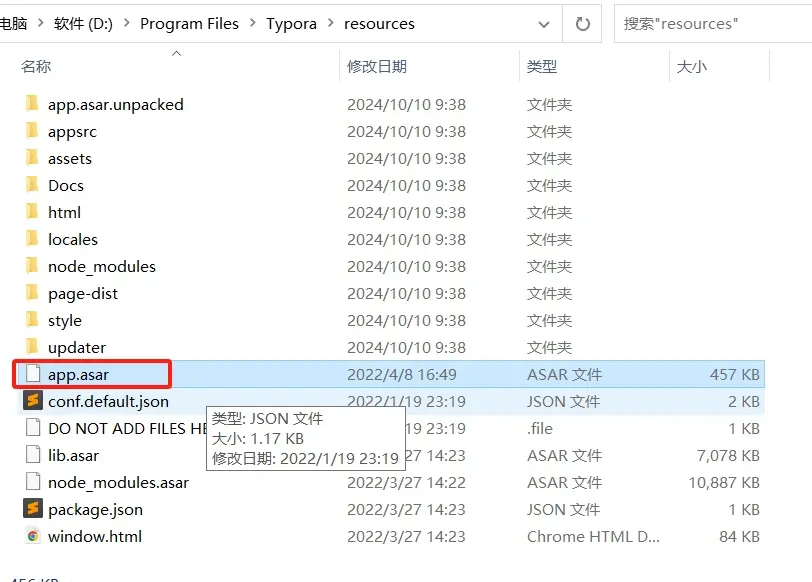Image resolution: width=812 pixels, height=582 pixels.
Task: Select the package.json file name
Action: [x=95, y=510]
